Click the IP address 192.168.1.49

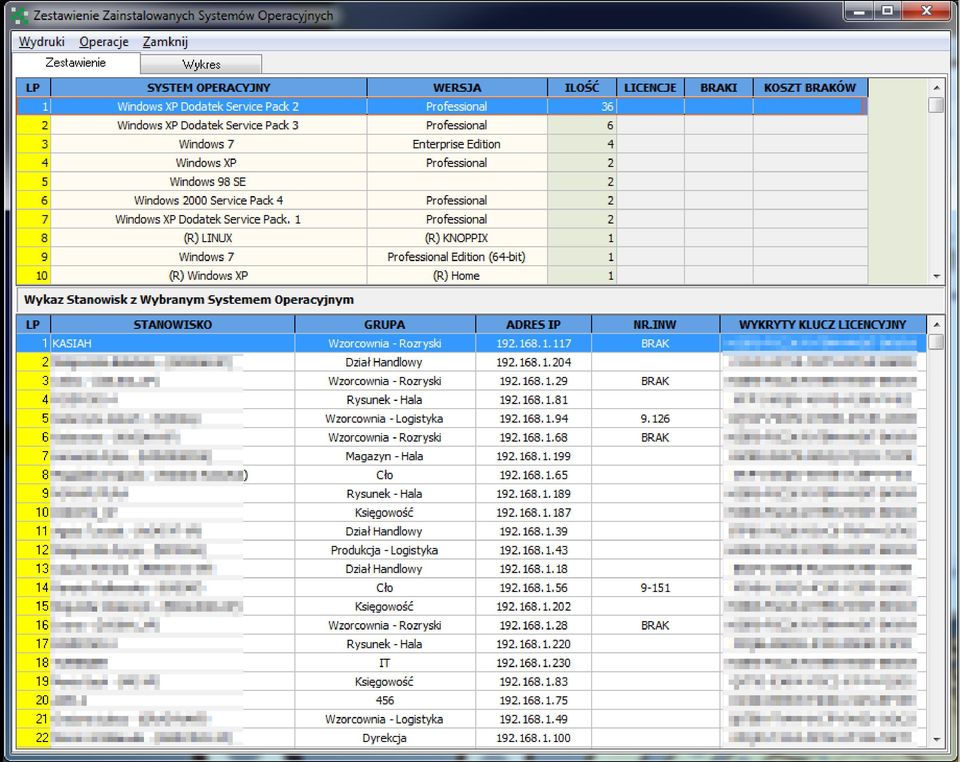533,719
